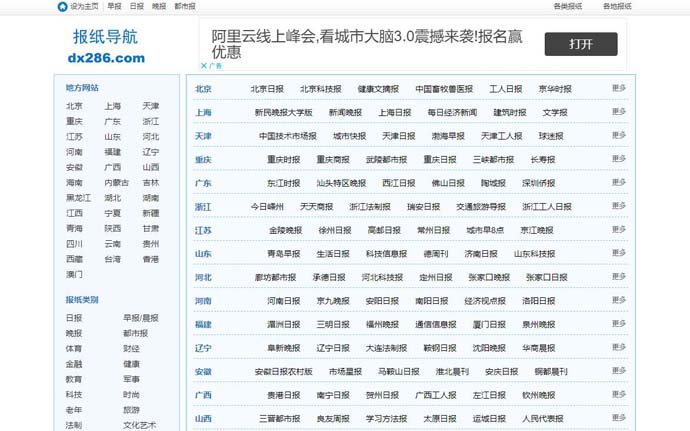
Task: Click the 阿里云线上峰会 ad headline
Action: pos(367,44)
